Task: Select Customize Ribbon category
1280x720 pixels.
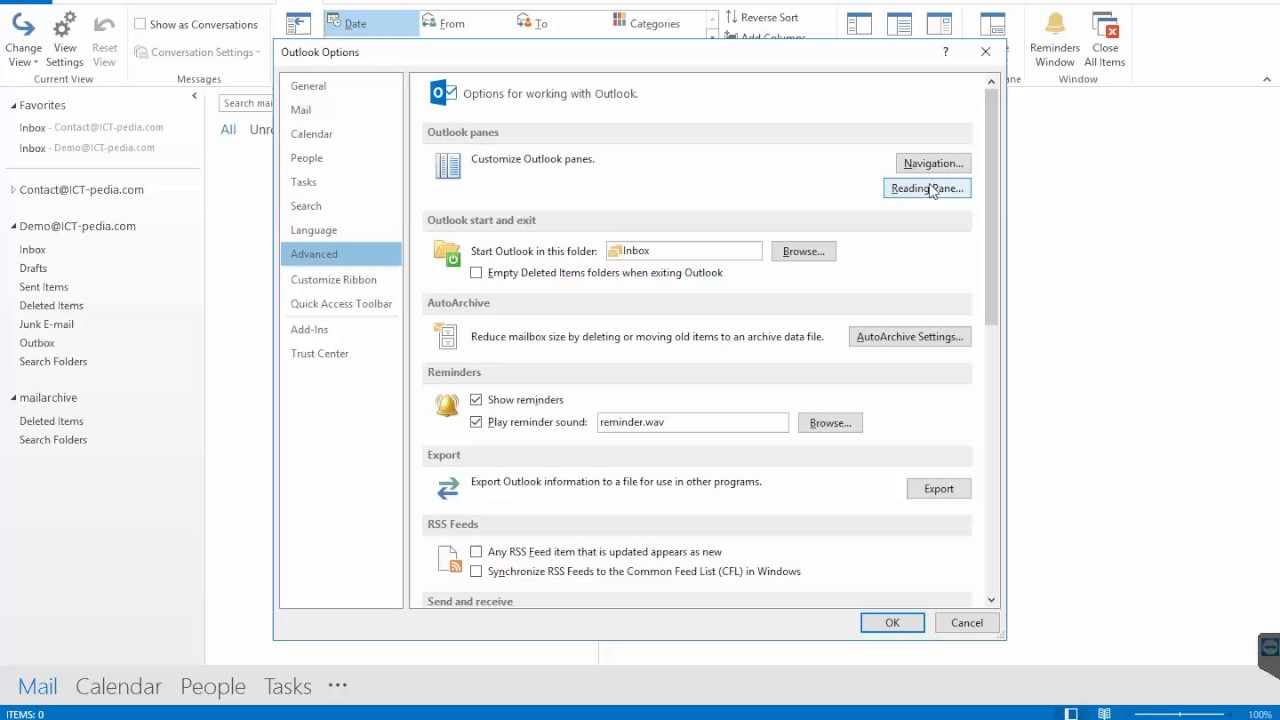Action: click(x=341, y=280)
